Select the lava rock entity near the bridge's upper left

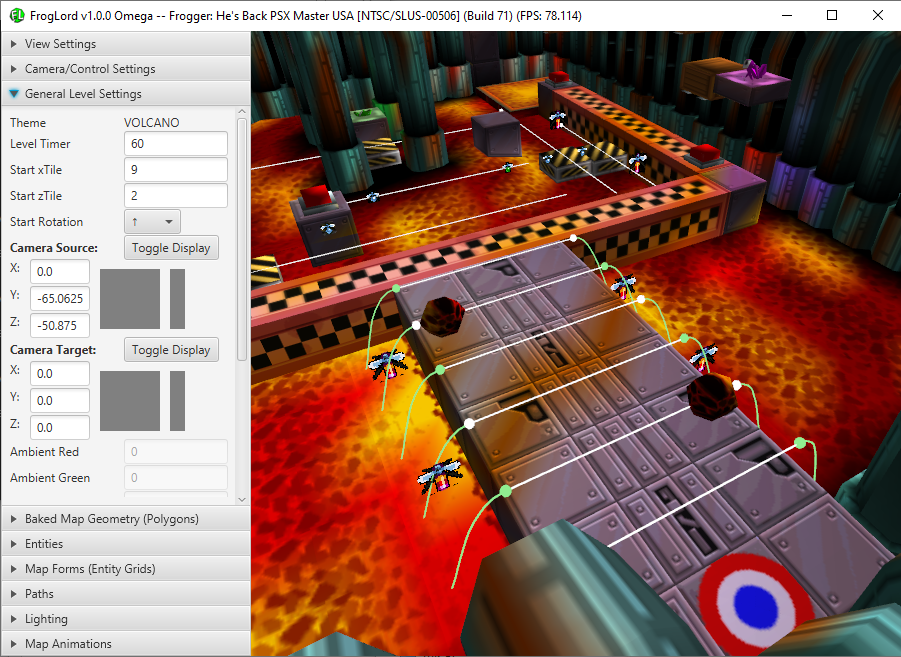tap(442, 316)
